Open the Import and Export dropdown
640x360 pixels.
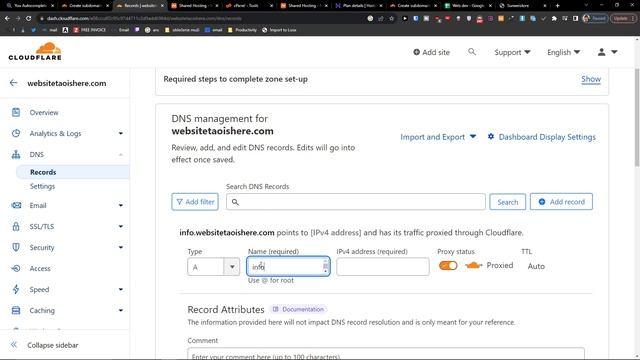[438, 137]
